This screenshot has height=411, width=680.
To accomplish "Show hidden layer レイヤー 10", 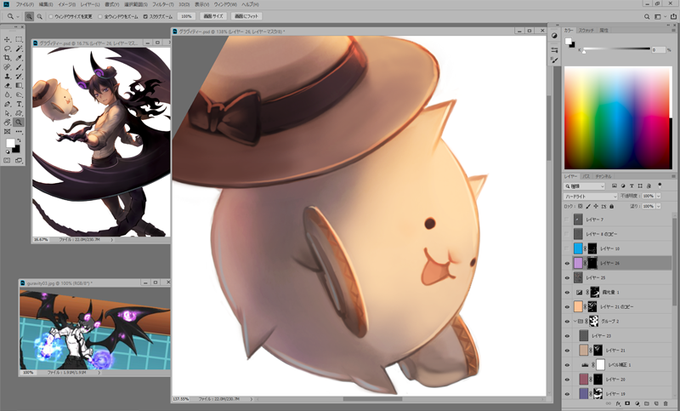I will (x=567, y=248).
